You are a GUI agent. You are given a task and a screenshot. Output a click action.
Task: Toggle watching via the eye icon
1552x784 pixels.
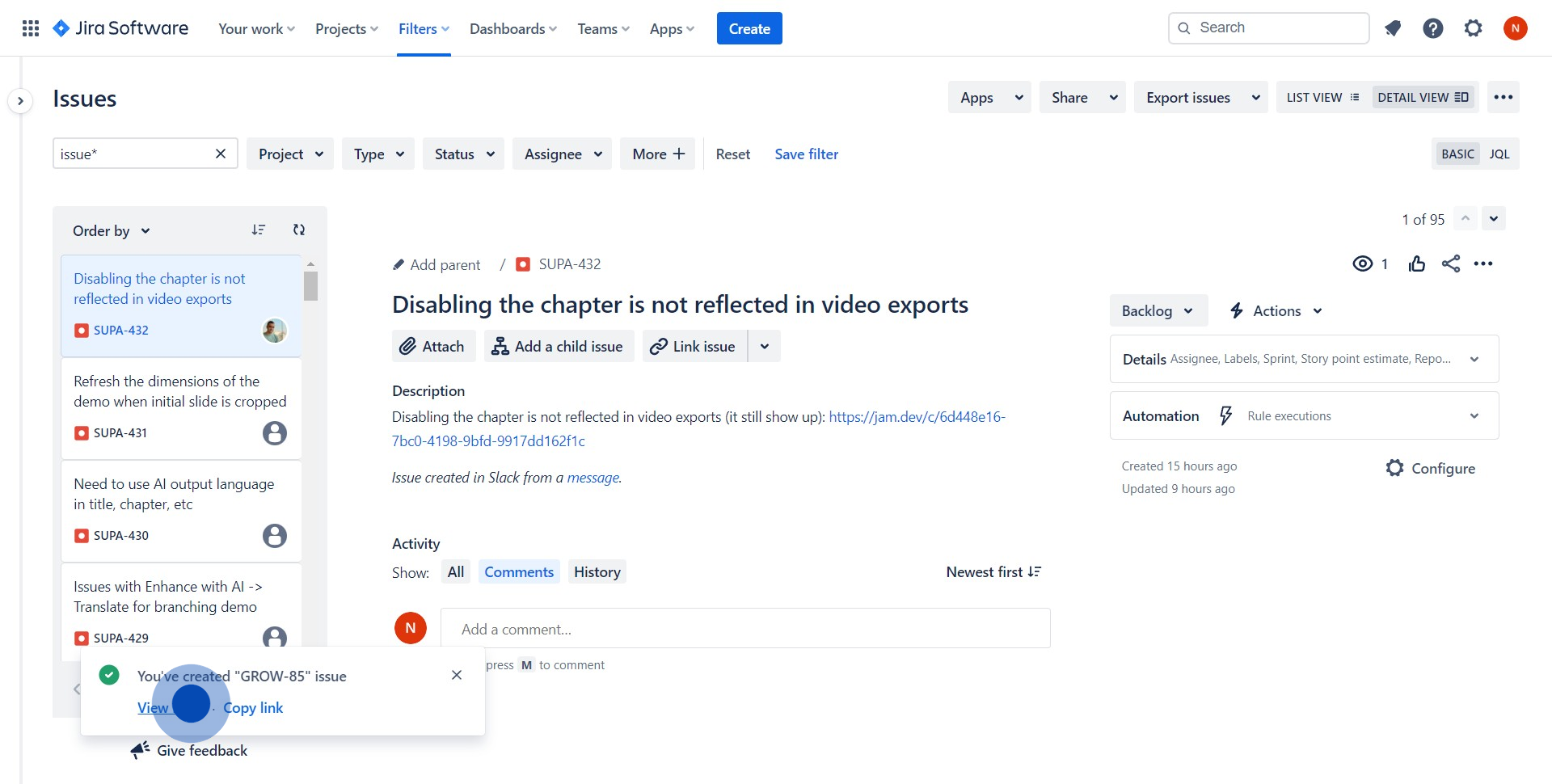[x=1363, y=263]
